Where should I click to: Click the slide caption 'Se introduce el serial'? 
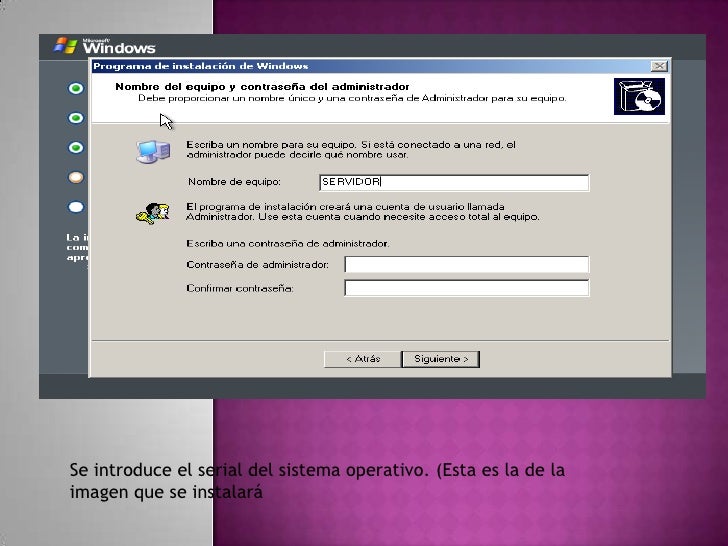pyautogui.click(x=317, y=481)
